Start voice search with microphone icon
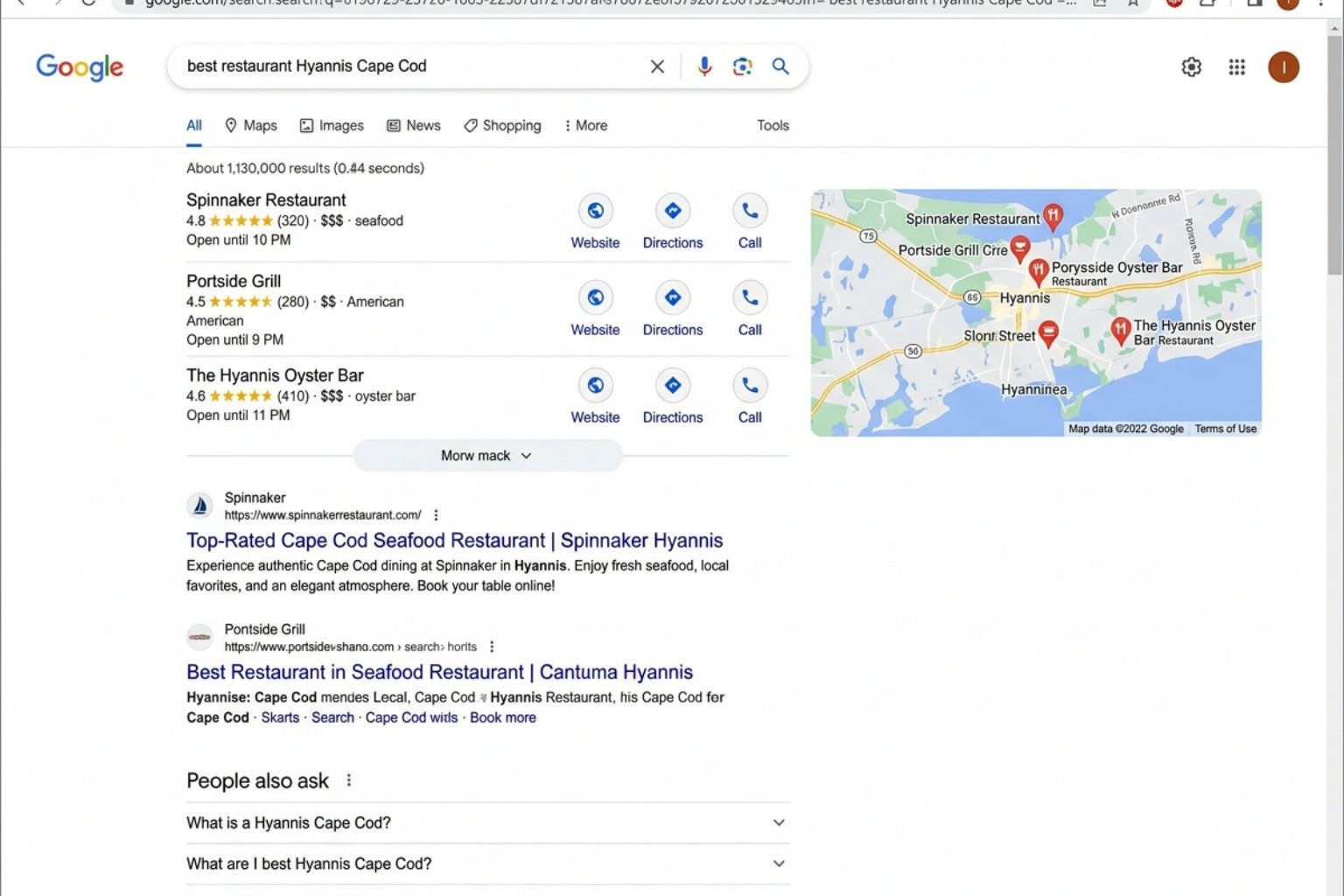The height and width of the screenshot is (896, 1344). 704,66
